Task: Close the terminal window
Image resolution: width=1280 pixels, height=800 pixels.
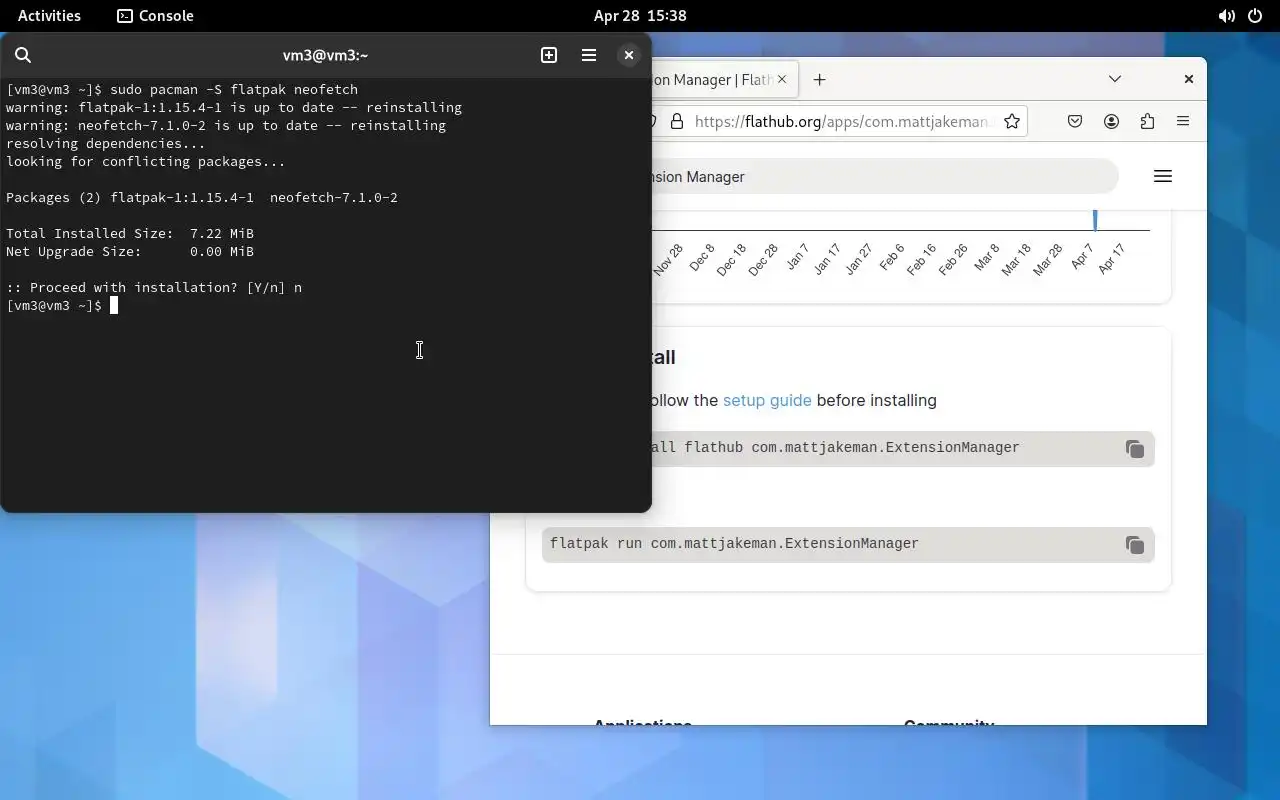Action: pos(629,55)
